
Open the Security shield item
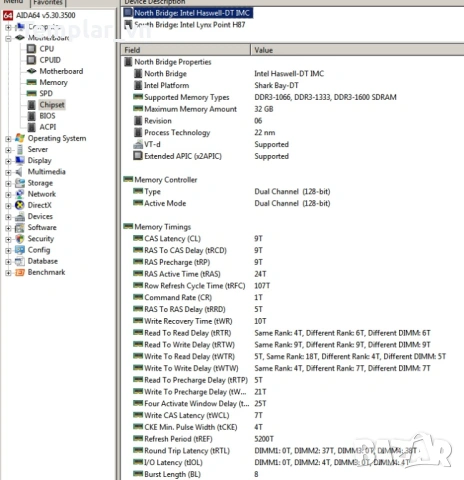(34, 239)
